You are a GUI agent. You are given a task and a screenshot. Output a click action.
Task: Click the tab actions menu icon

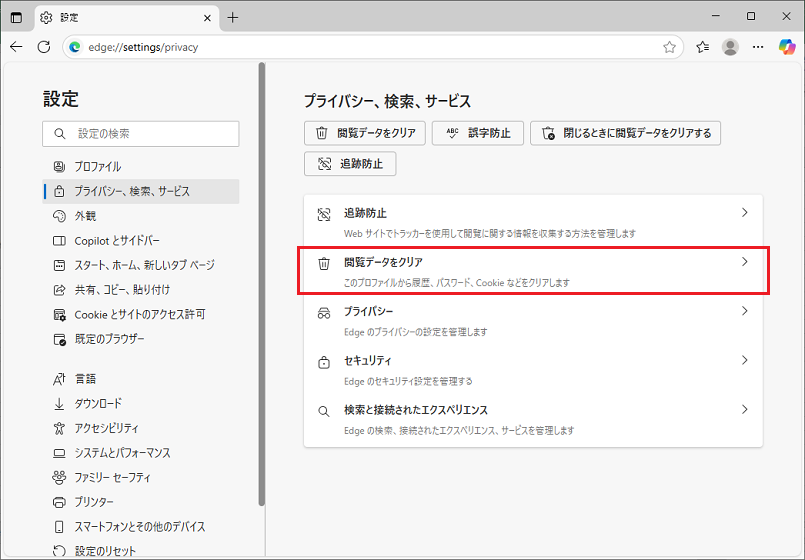[x=16, y=17]
